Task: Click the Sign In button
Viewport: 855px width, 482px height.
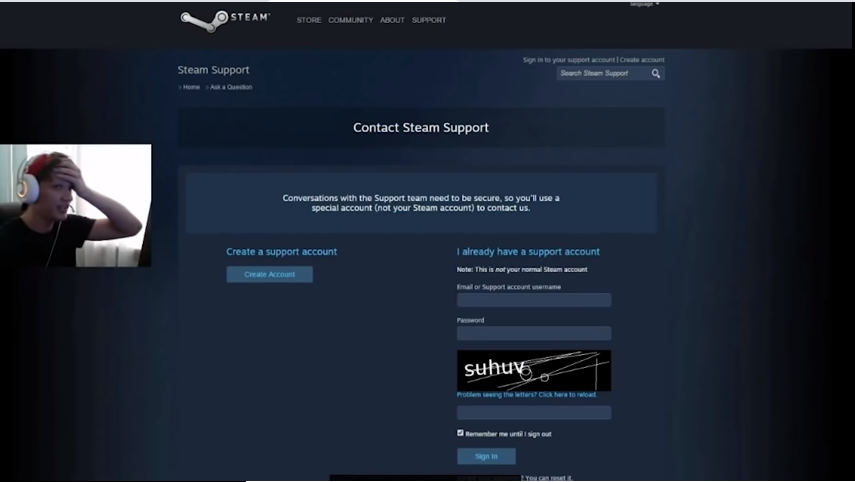Action: coord(486,456)
